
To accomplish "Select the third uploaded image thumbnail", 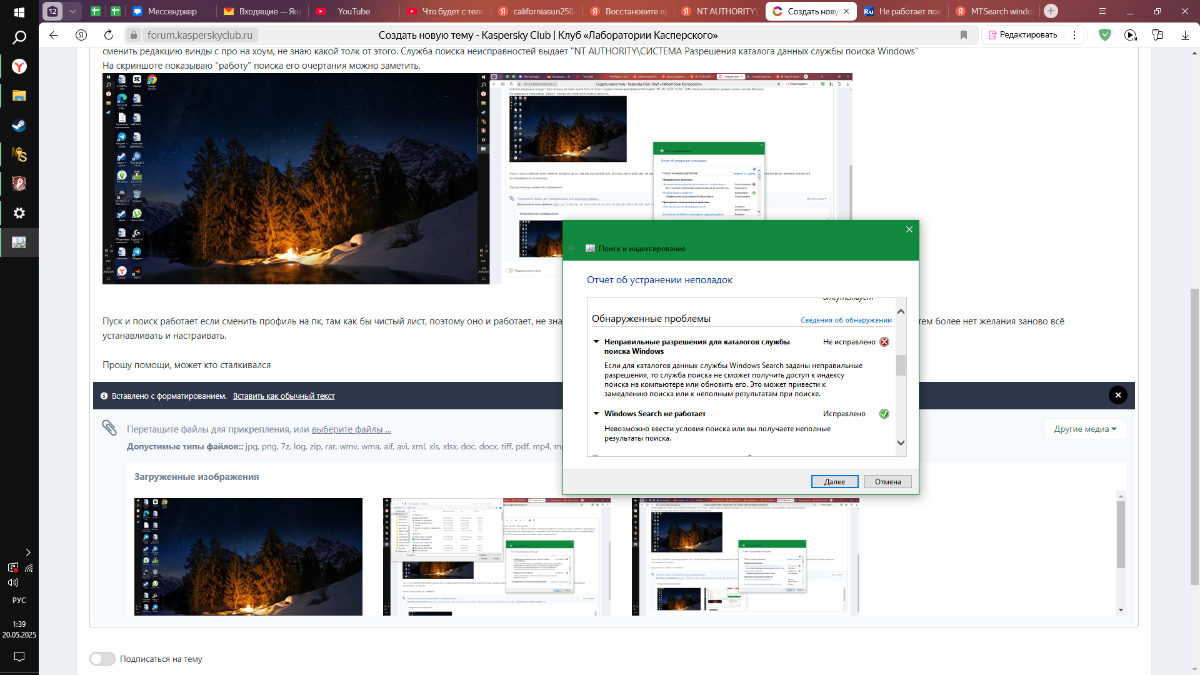I will (745, 557).
